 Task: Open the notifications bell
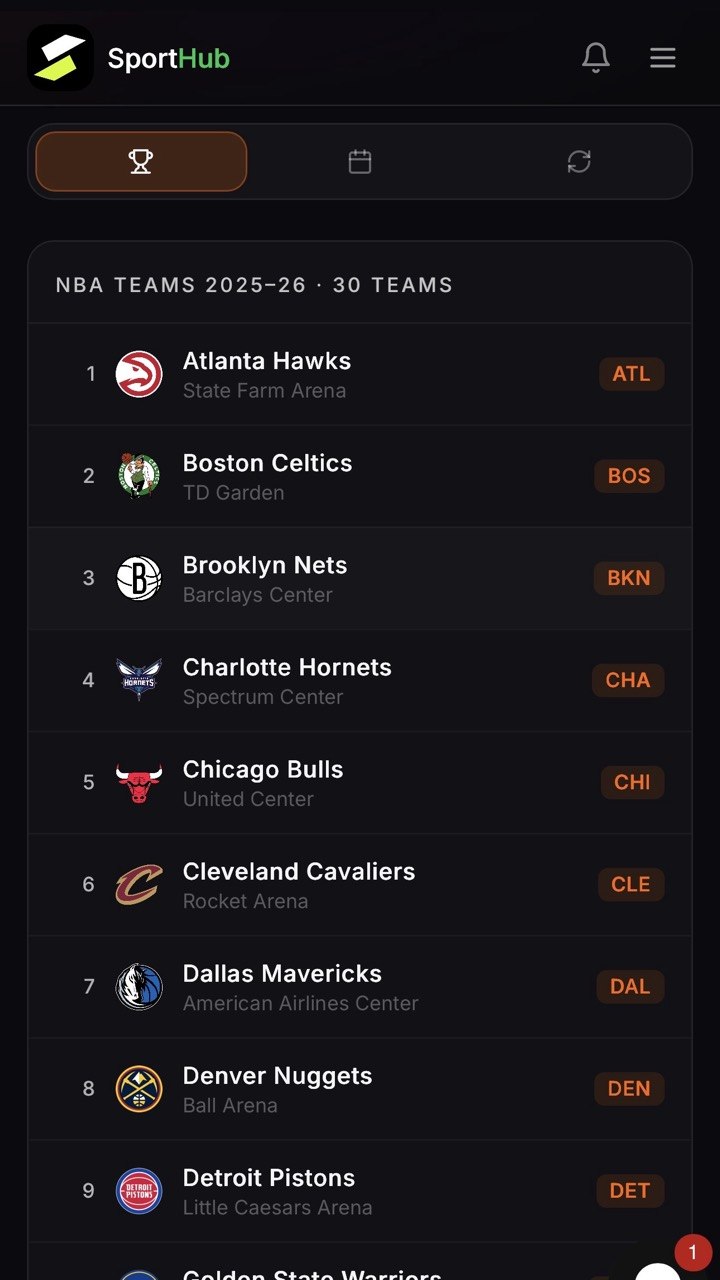click(x=596, y=58)
